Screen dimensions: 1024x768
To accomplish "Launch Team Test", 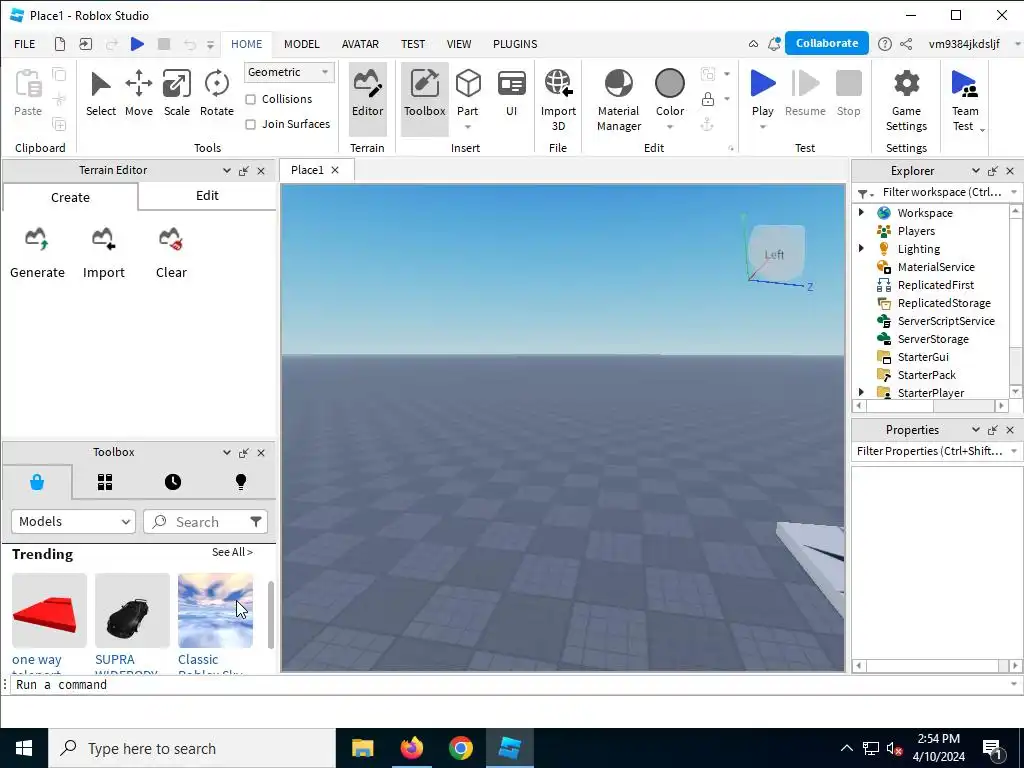I will (x=965, y=101).
